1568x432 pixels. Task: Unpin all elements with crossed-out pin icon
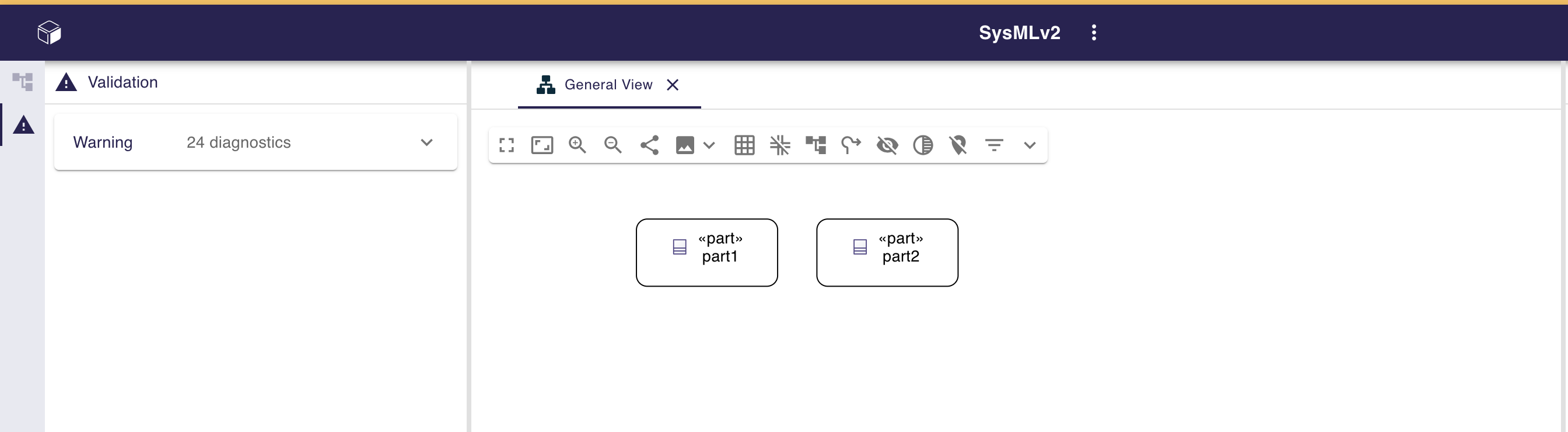(x=958, y=145)
